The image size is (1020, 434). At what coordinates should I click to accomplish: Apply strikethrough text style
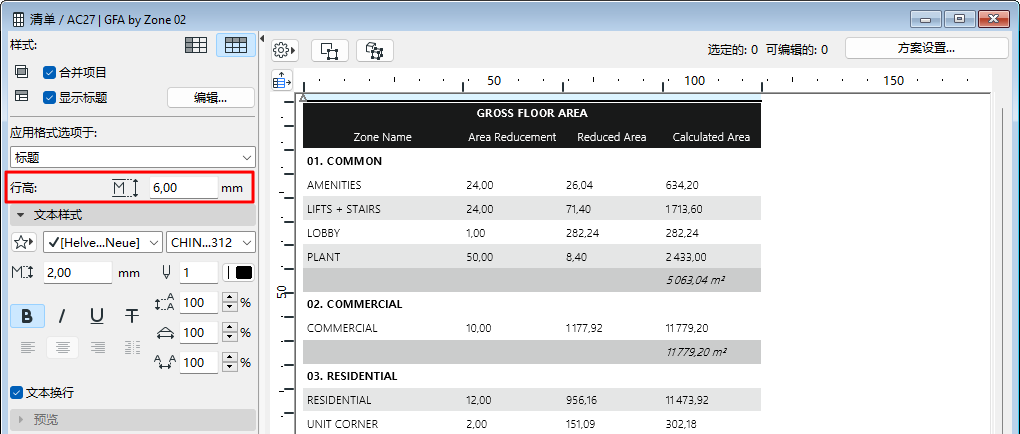click(x=132, y=316)
